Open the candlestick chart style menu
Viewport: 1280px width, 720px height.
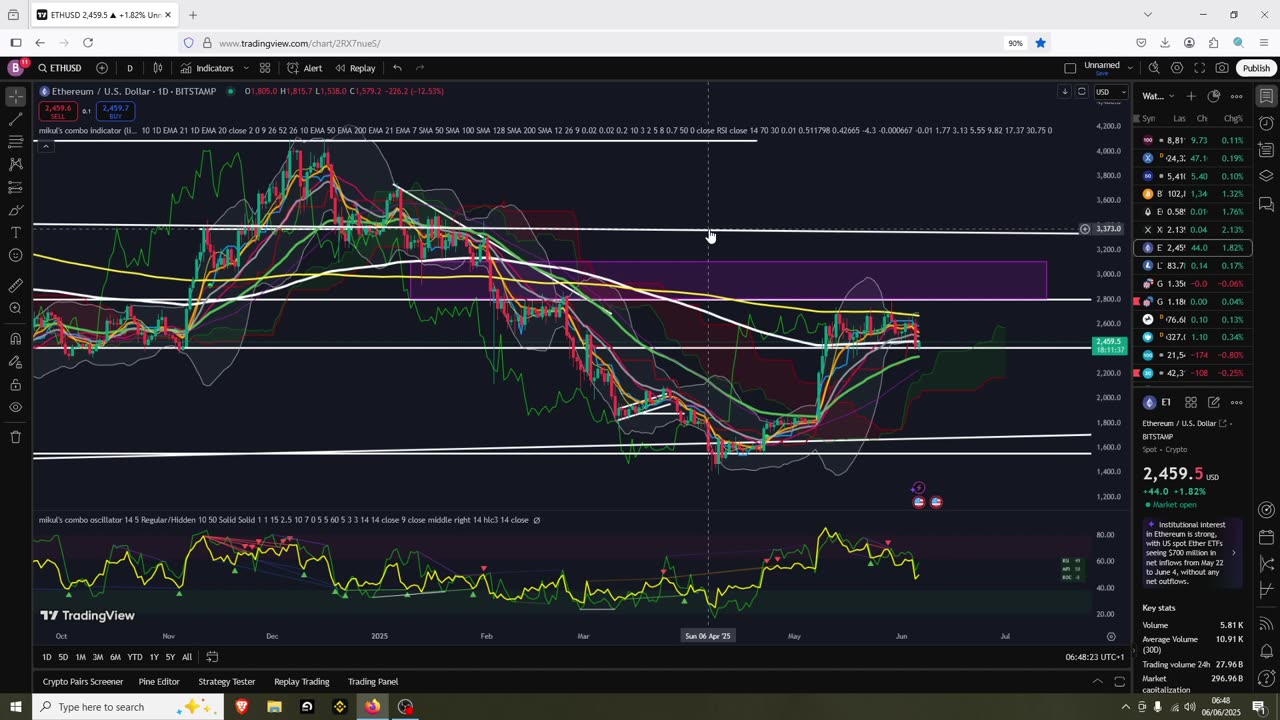pyautogui.click(x=158, y=68)
